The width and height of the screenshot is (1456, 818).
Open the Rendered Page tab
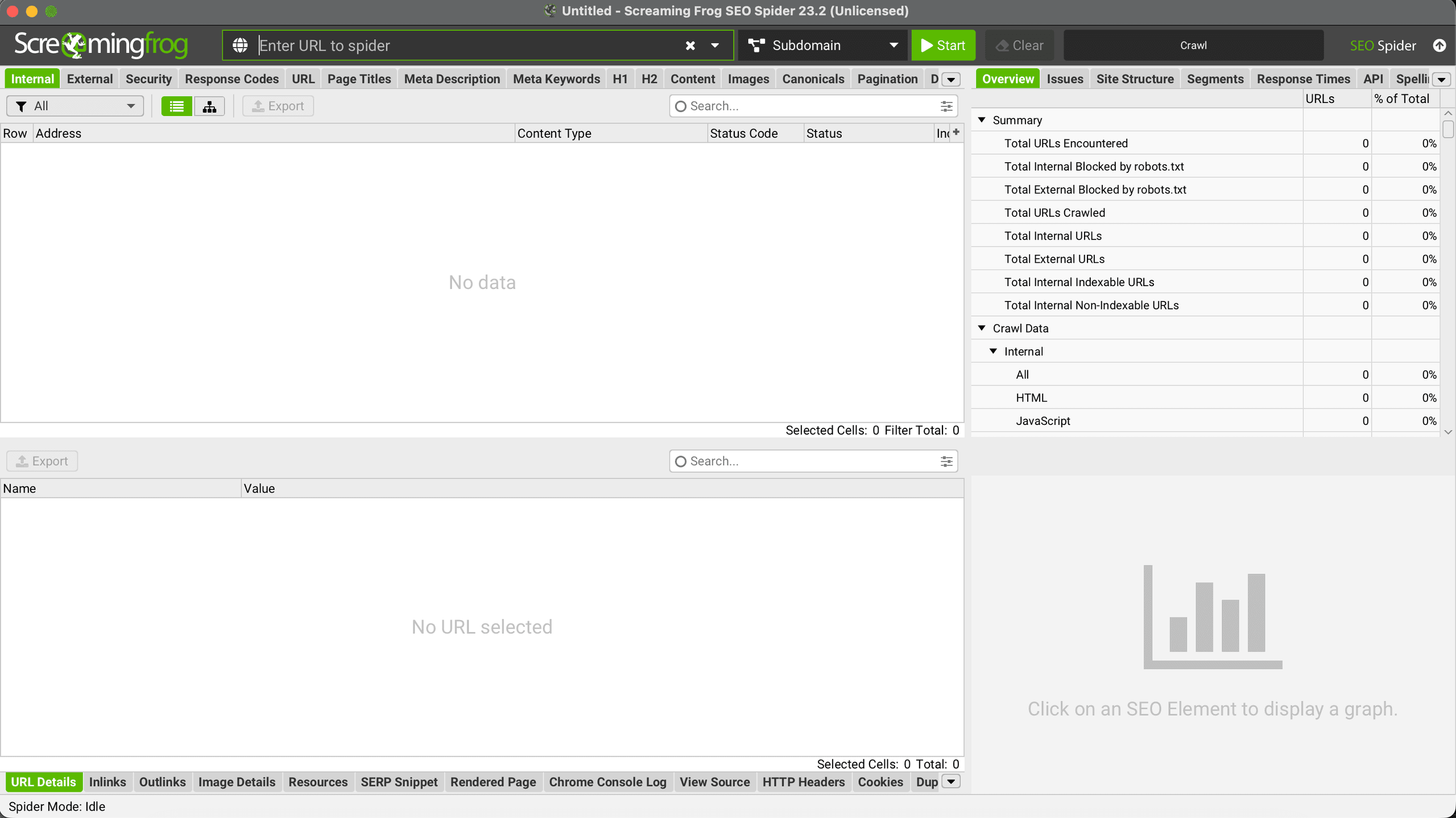coord(493,782)
